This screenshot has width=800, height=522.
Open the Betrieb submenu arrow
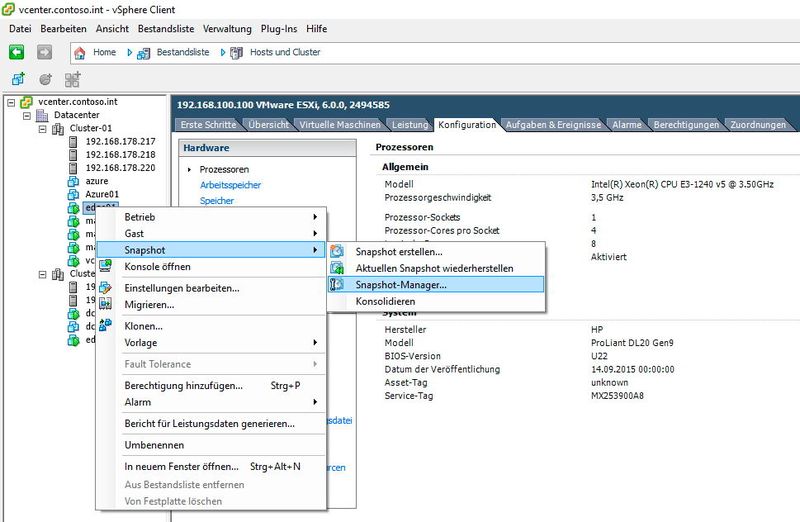pyautogui.click(x=315, y=217)
